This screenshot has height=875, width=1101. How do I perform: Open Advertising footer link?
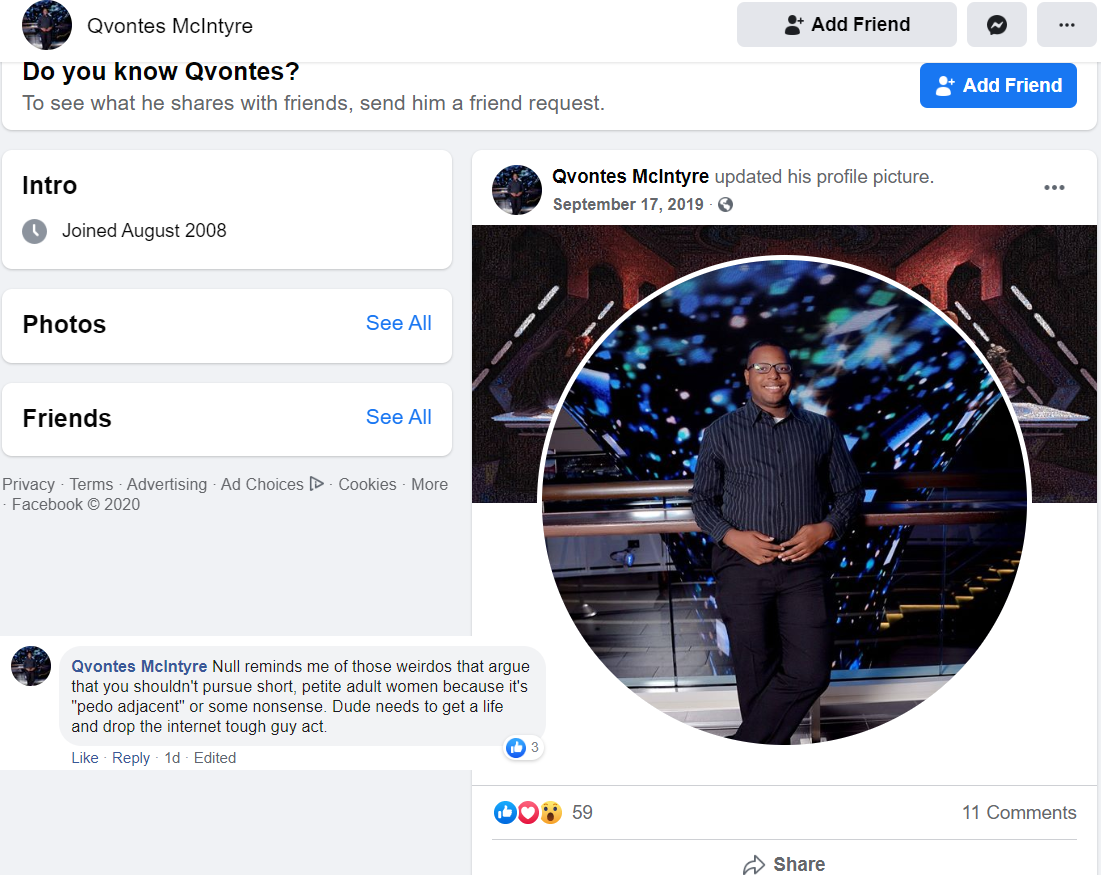pyautogui.click(x=167, y=485)
